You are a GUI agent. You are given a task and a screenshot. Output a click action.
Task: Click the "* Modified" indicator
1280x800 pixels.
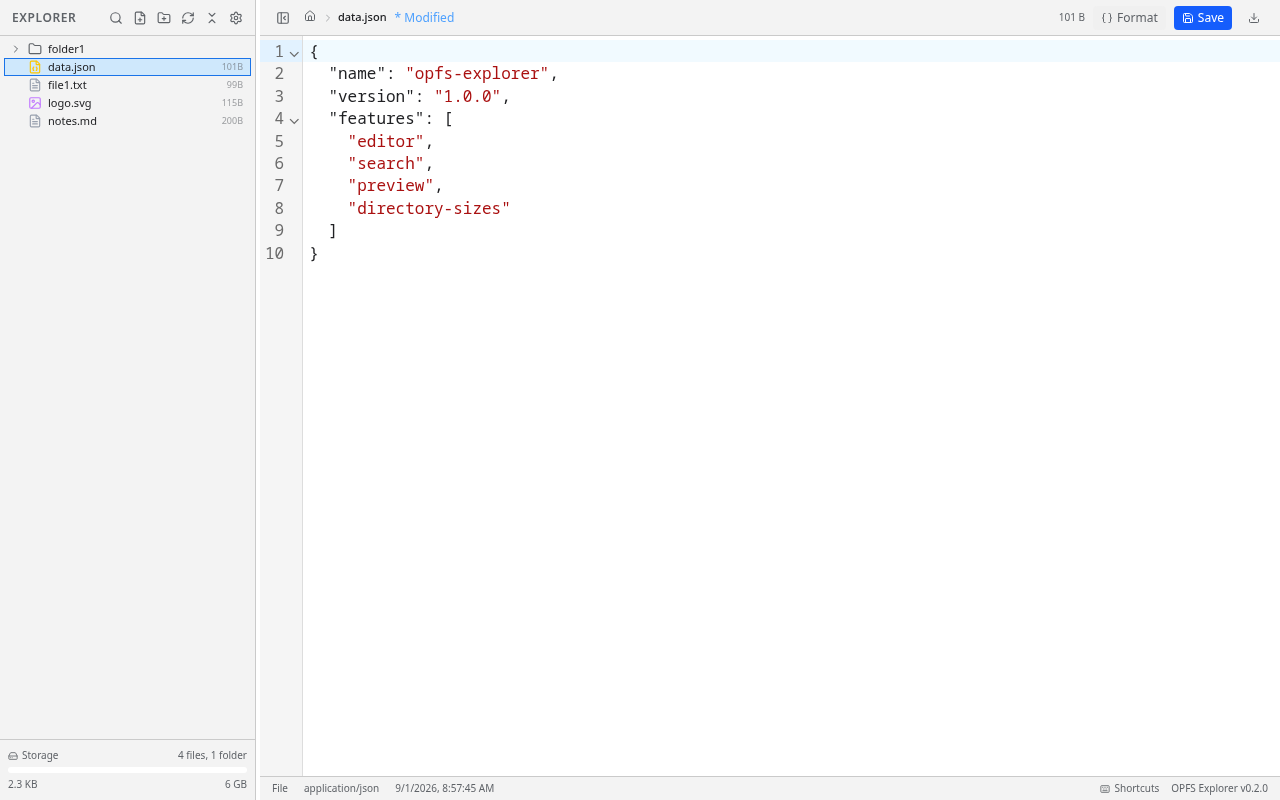click(424, 18)
